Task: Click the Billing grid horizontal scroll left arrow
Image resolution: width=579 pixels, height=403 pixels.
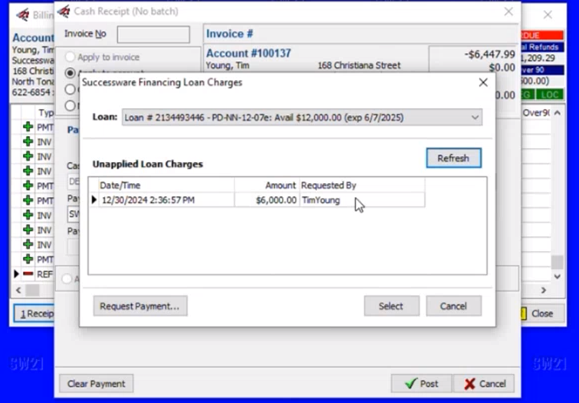Action: [18, 290]
